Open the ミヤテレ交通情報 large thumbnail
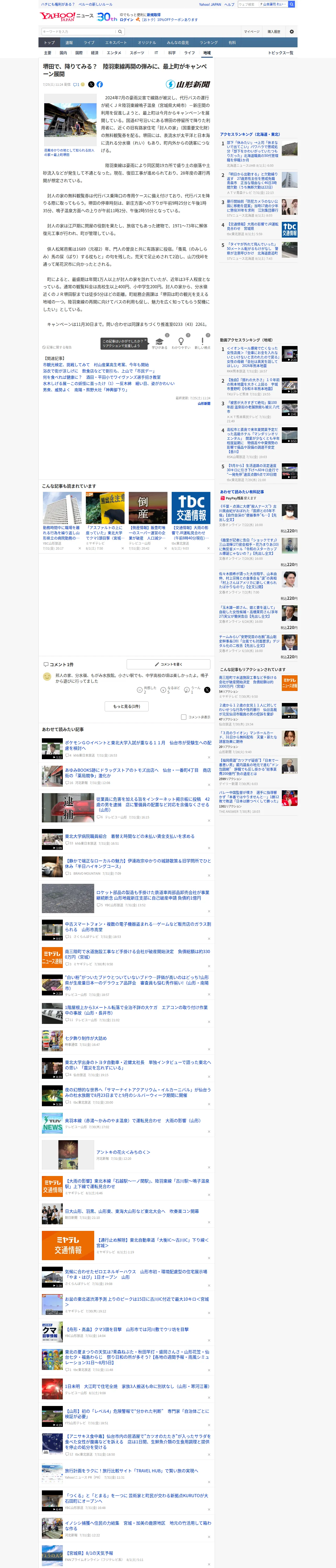The height and width of the screenshot is (1568, 336). [68, 1246]
